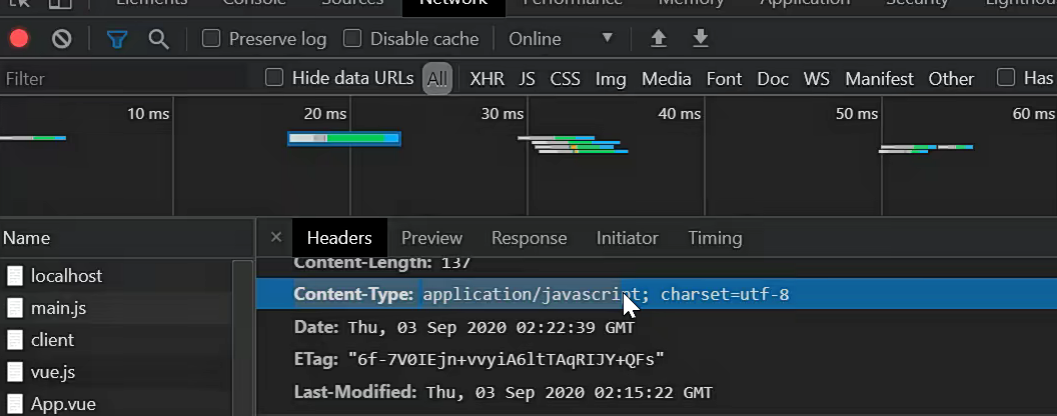Clear the network log
Viewport: 1057px width, 416px height.
point(62,39)
